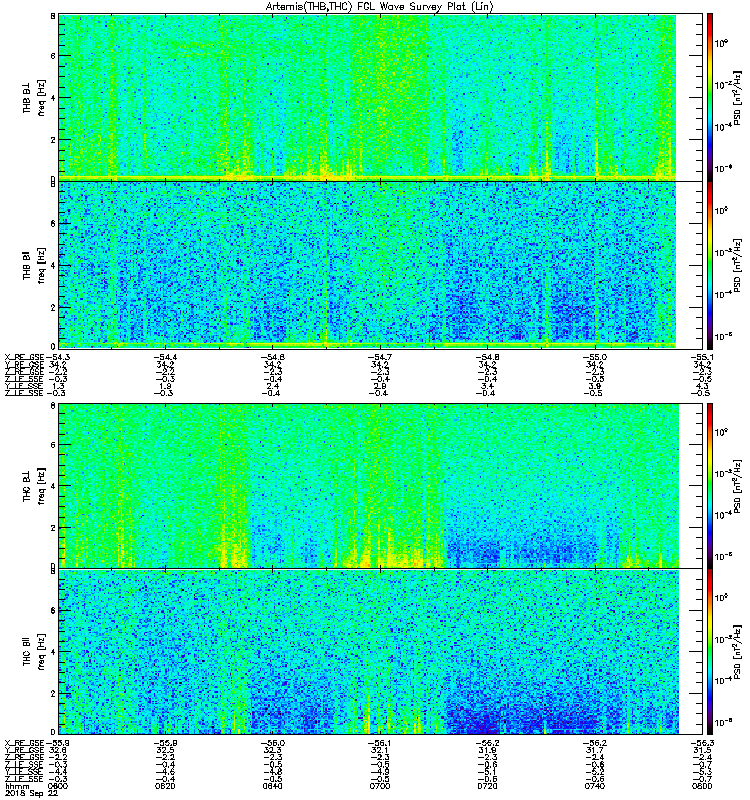Click the top panel PSD color bar
Image resolution: width=750 pixels, height=800 pixels.
click(x=710, y=97)
